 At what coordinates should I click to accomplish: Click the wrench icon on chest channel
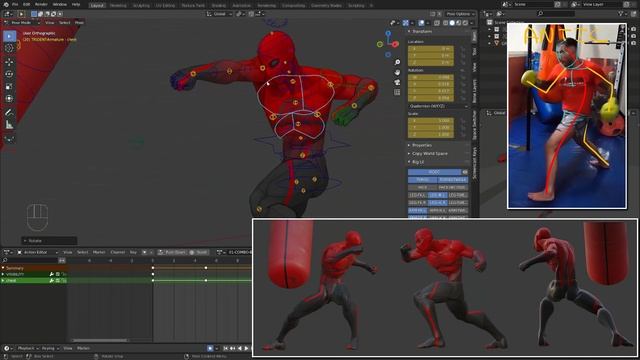click(x=52, y=280)
